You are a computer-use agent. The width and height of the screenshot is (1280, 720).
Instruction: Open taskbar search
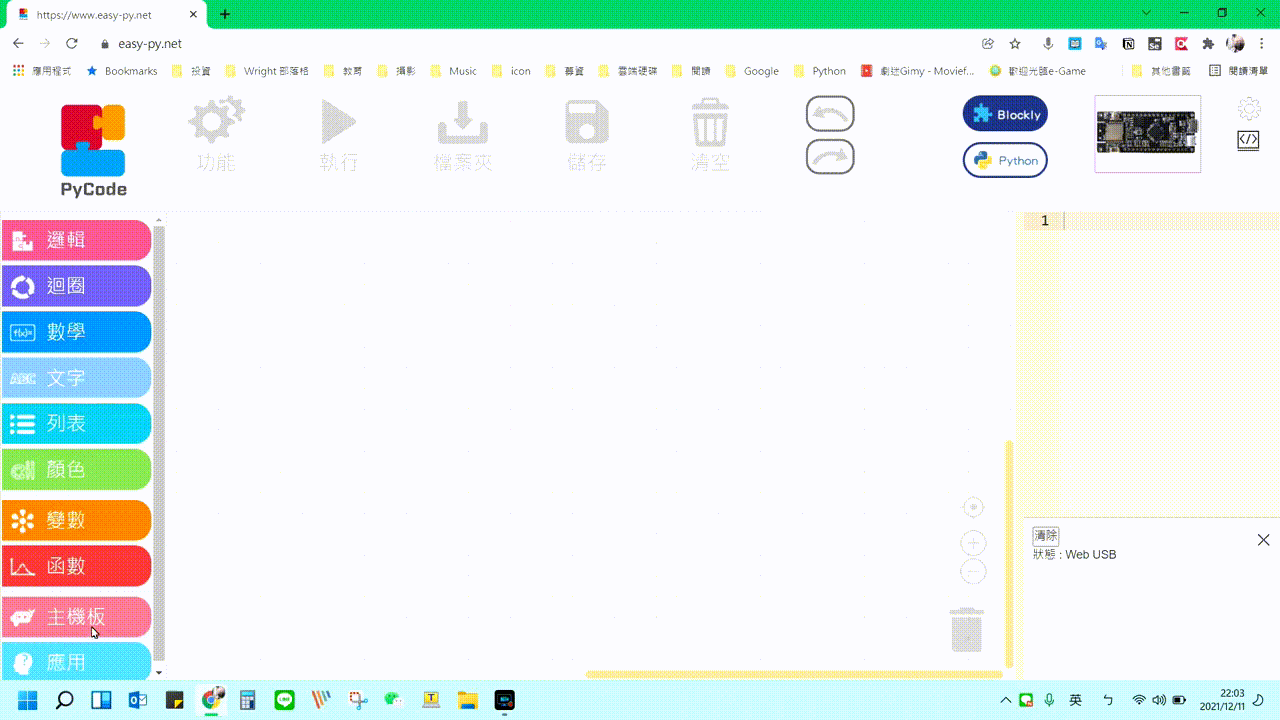click(64, 700)
